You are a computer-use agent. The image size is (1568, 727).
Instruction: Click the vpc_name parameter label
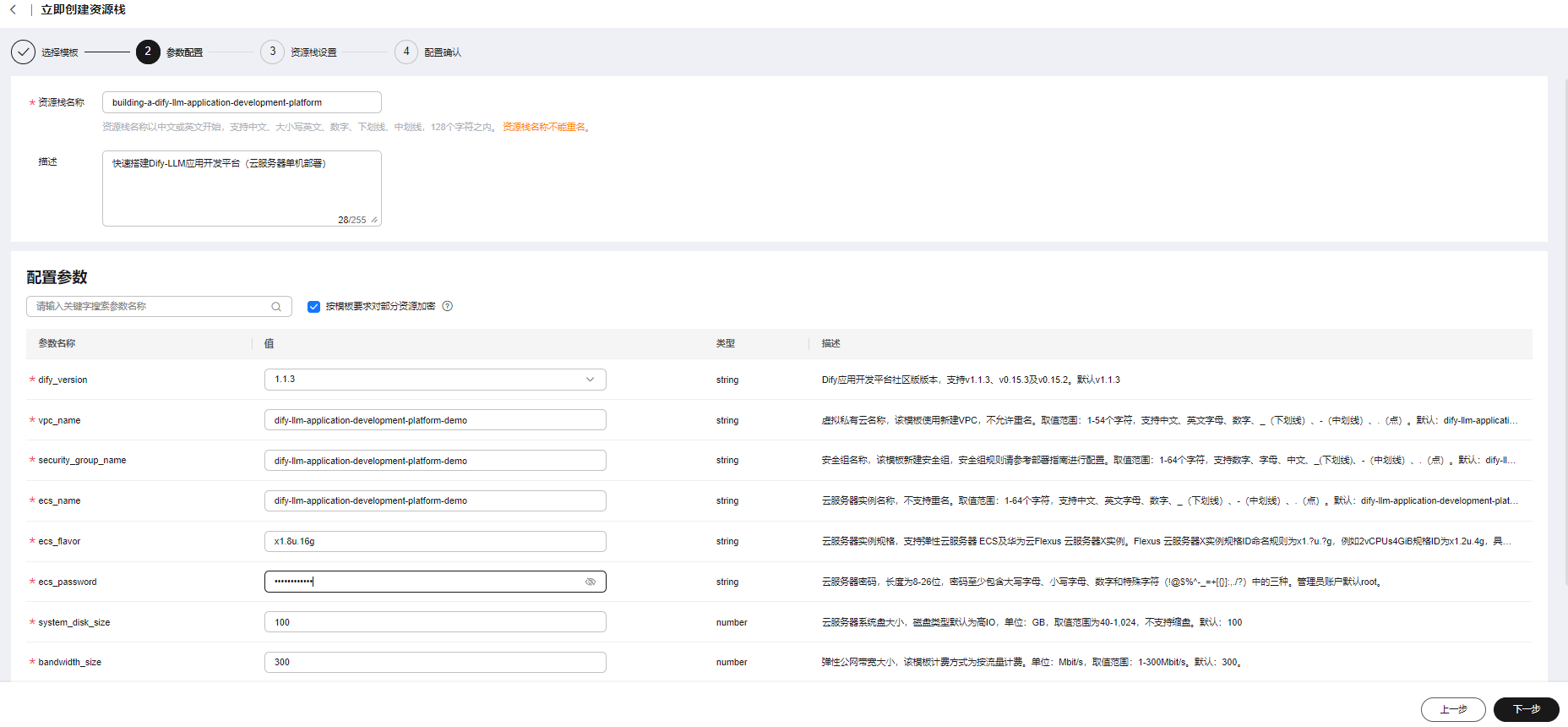point(59,420)
